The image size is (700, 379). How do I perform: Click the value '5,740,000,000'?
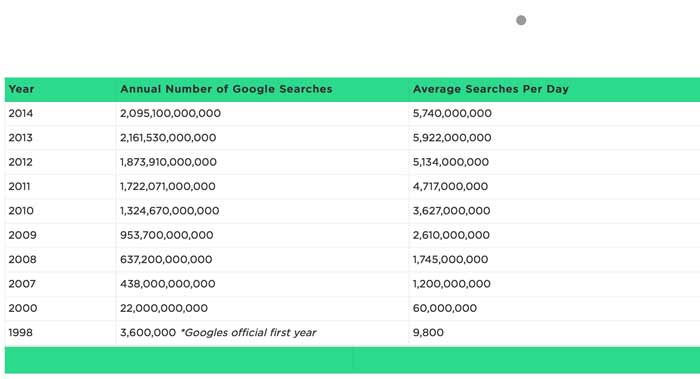[x=452, y=113]
